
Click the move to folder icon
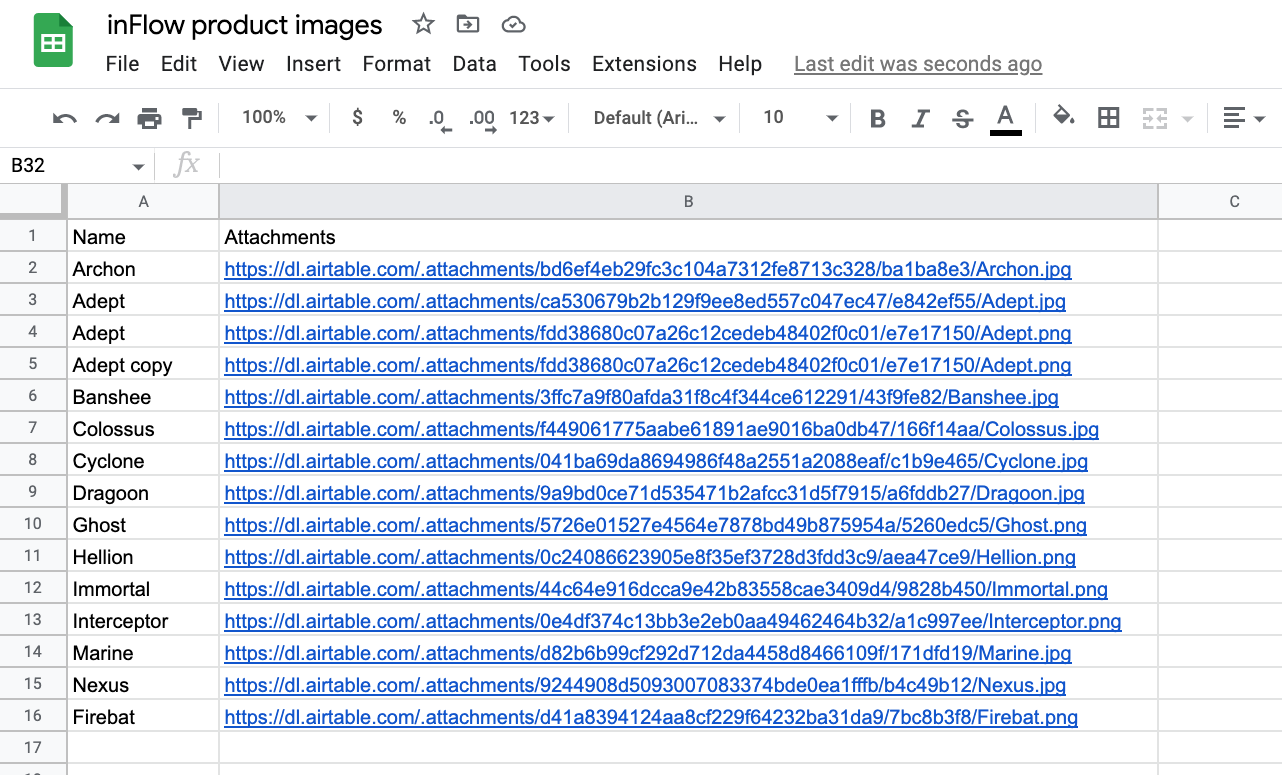pos(467,25)
